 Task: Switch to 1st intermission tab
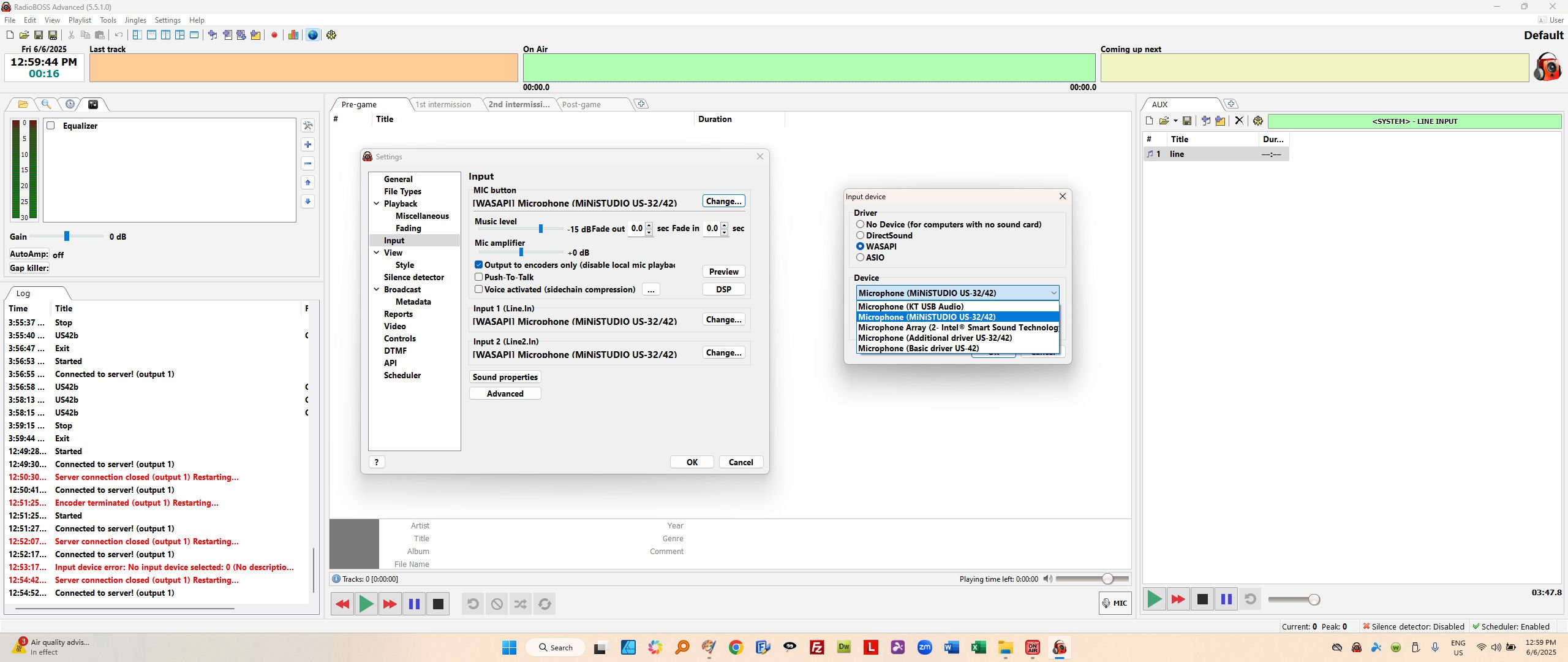(443, 104)
